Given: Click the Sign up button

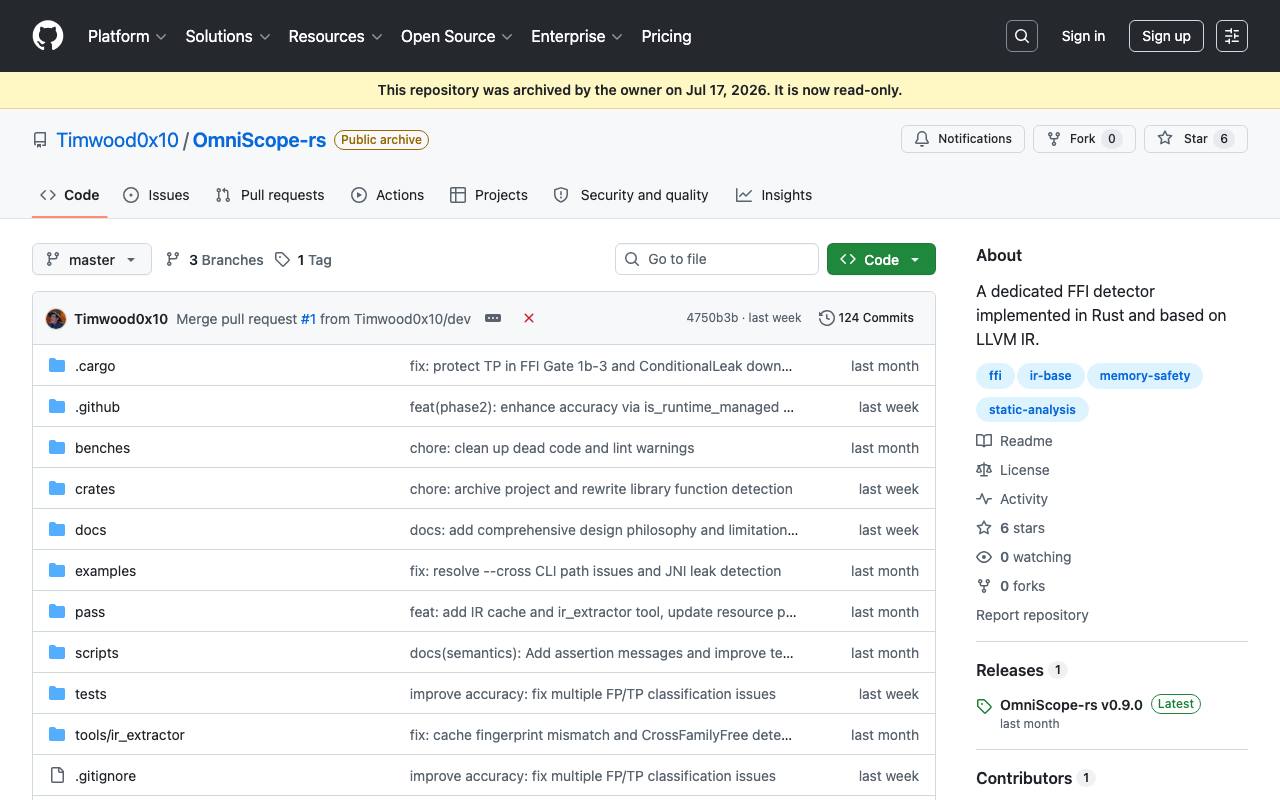Looking at the screenshot, I should [x=1166, y=36].
